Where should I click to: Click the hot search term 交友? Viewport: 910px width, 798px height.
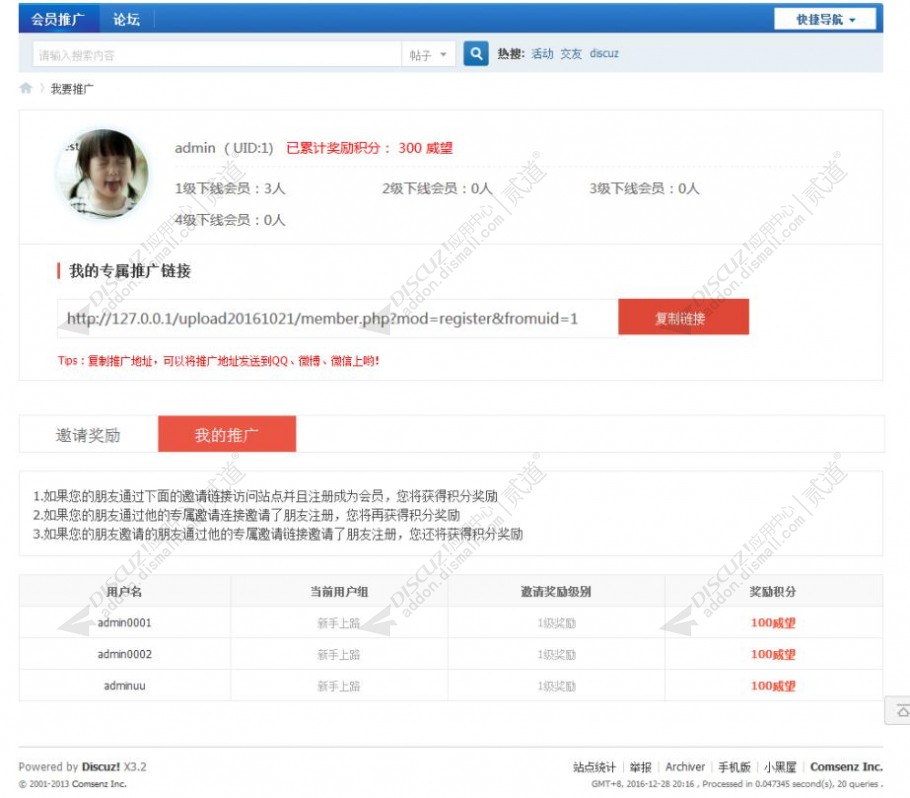point(570,54)
